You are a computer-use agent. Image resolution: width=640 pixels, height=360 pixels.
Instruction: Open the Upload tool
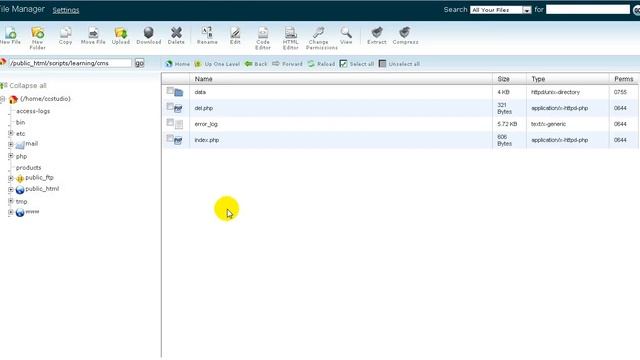121,35
